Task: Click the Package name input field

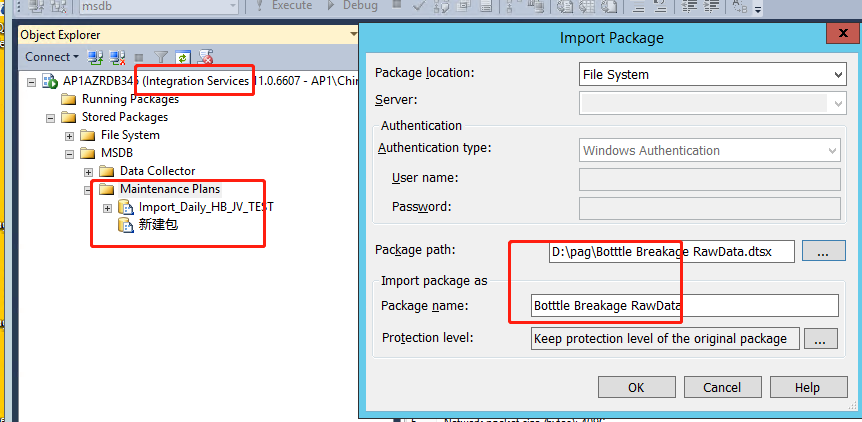Action: click(x=685, y=306)
